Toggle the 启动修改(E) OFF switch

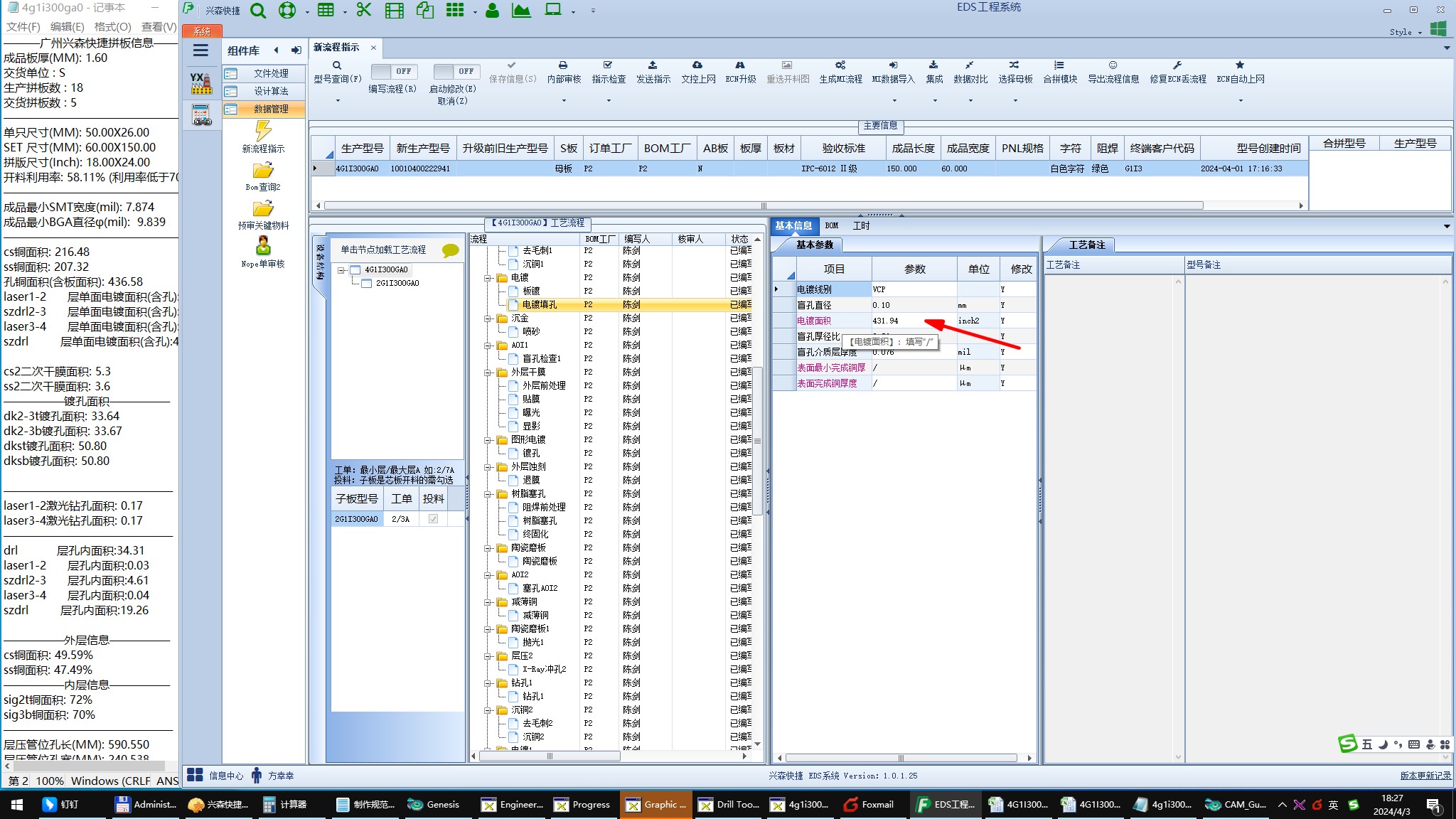[x=456, y=71]
